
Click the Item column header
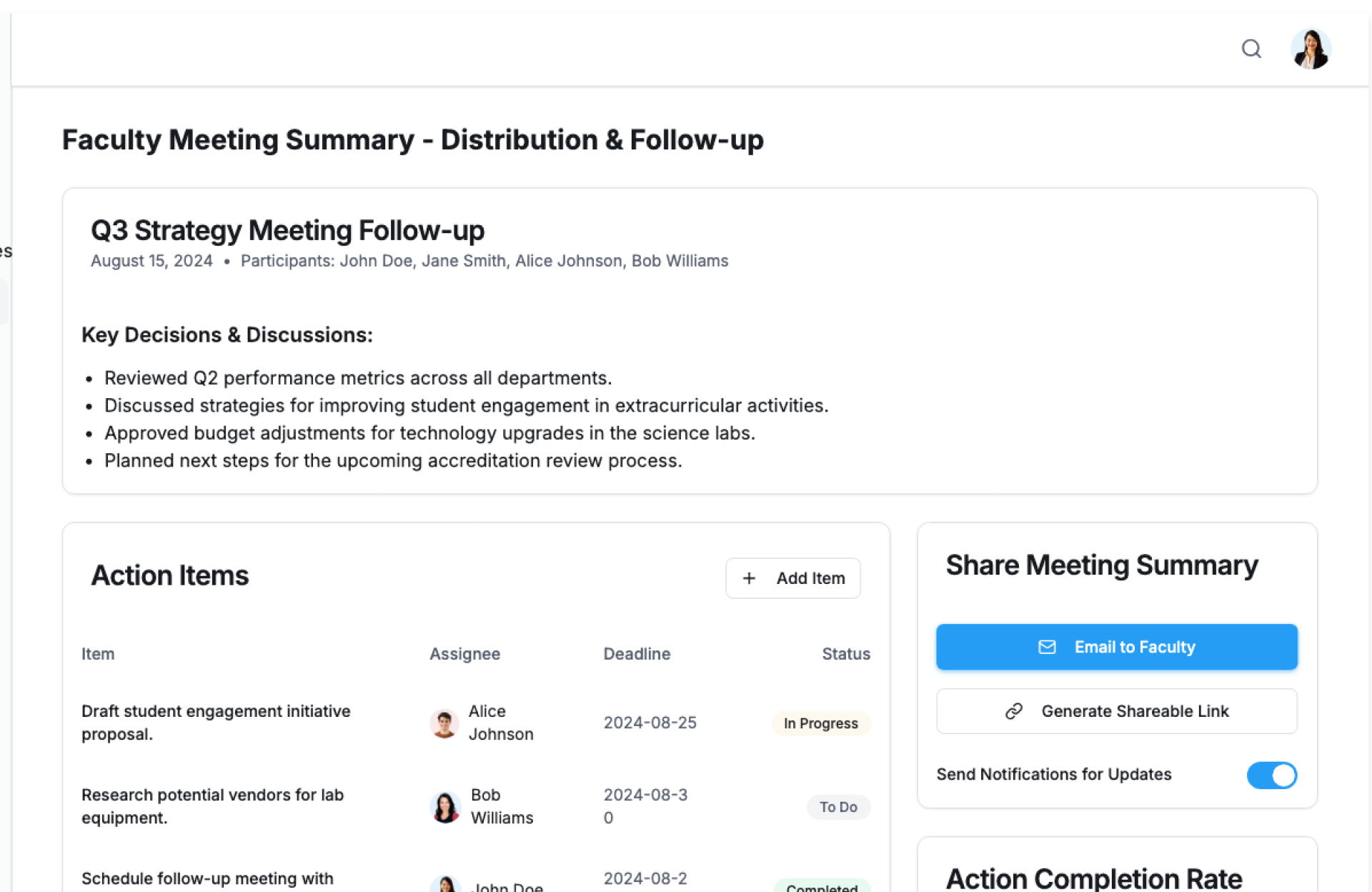[98, 654]
